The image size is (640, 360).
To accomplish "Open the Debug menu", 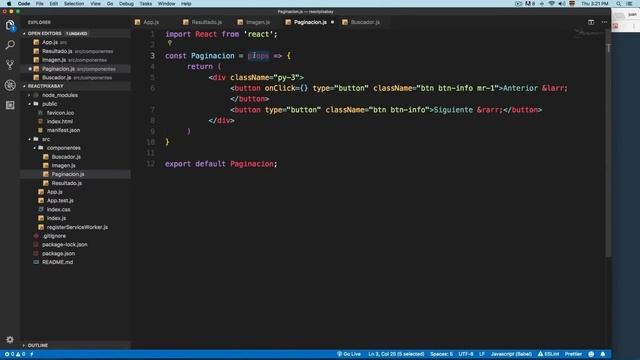I will 126,4.
